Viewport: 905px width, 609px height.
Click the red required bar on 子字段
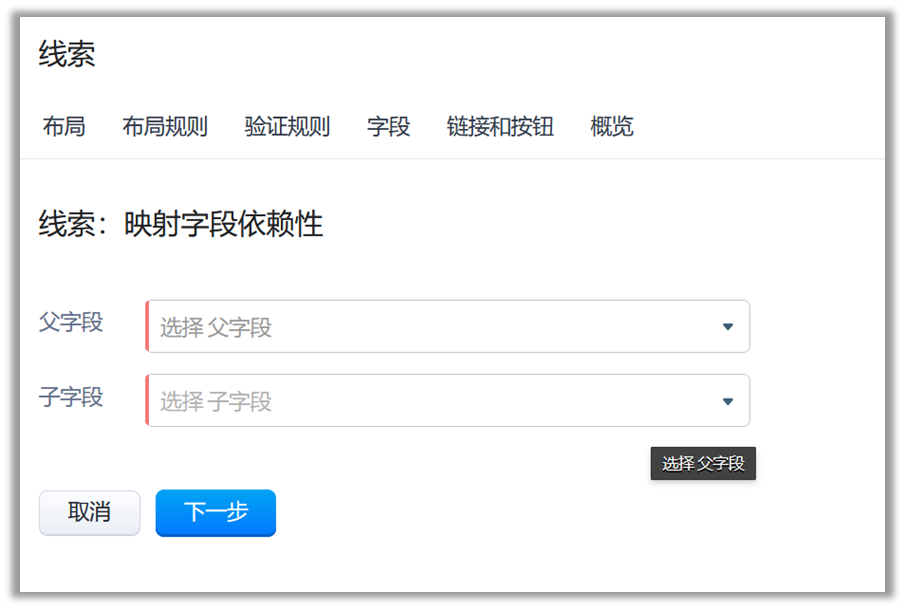[147, 401]
